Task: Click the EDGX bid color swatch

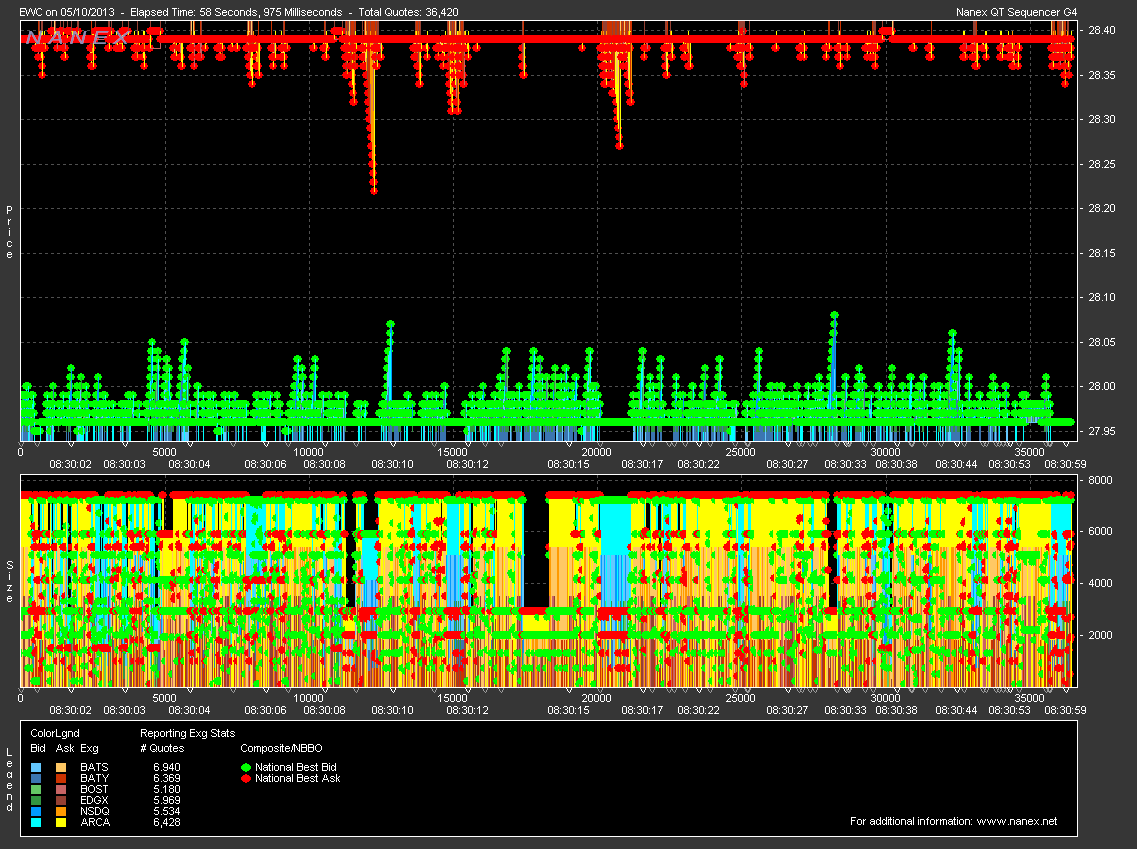Action: (36, 800)
